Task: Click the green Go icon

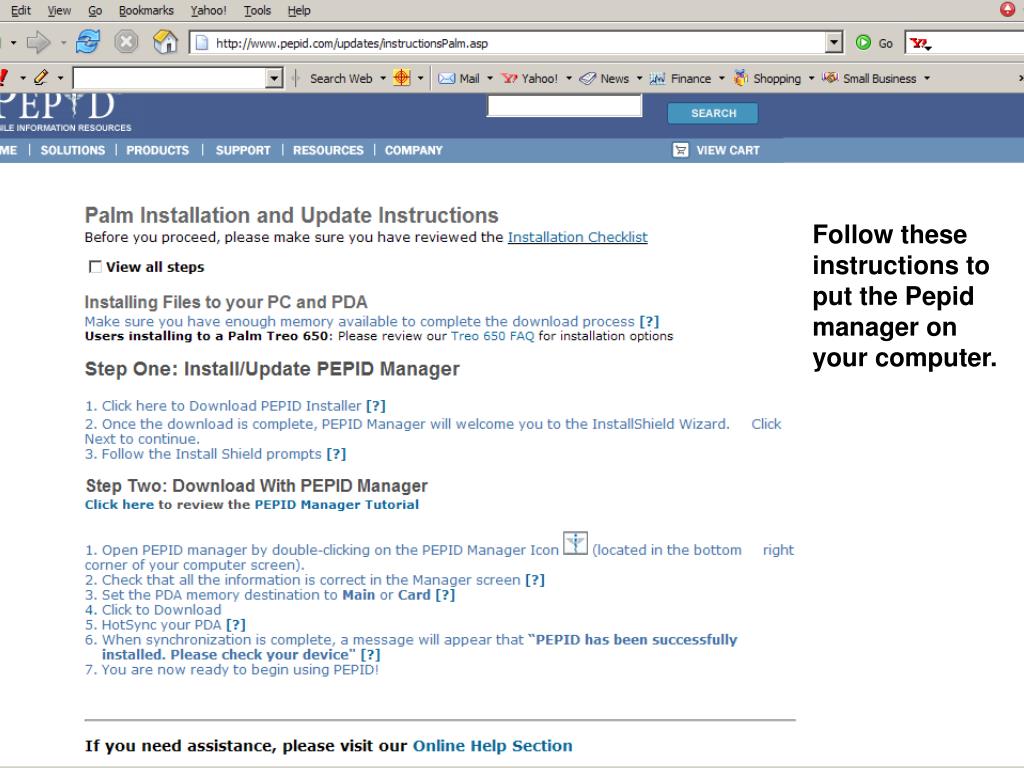Action: (x=863, y=43)
